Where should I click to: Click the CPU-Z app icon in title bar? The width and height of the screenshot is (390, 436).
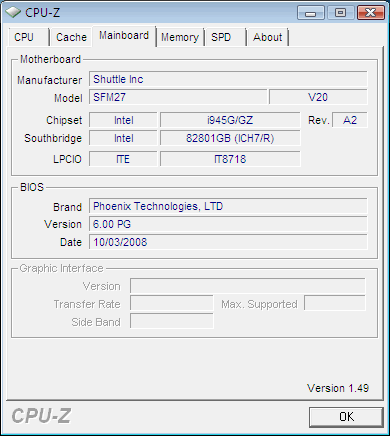click(x=13, y=13)
